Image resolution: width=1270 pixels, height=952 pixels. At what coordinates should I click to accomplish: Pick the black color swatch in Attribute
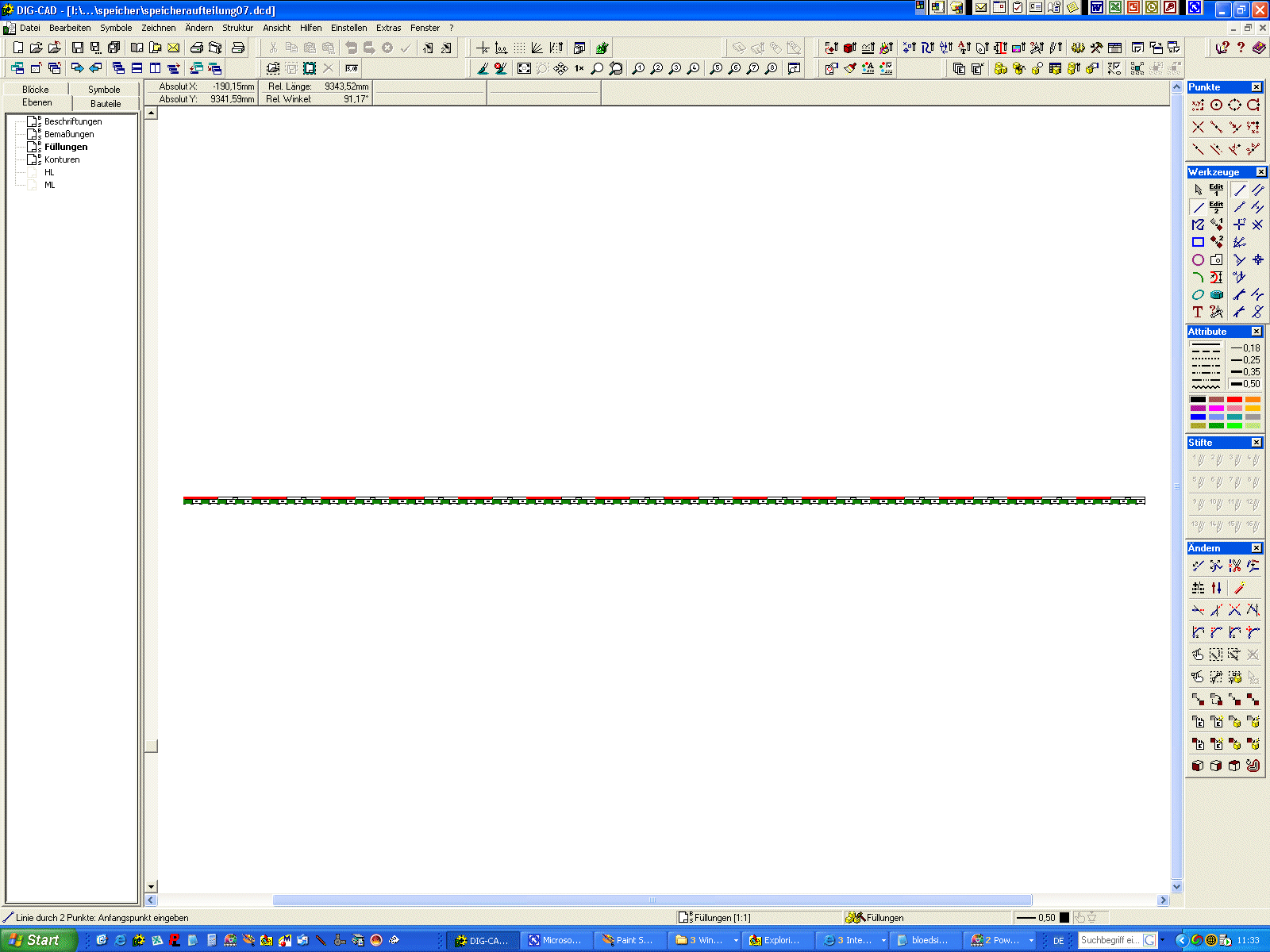pyautogui.click(x=1198, y=400)
